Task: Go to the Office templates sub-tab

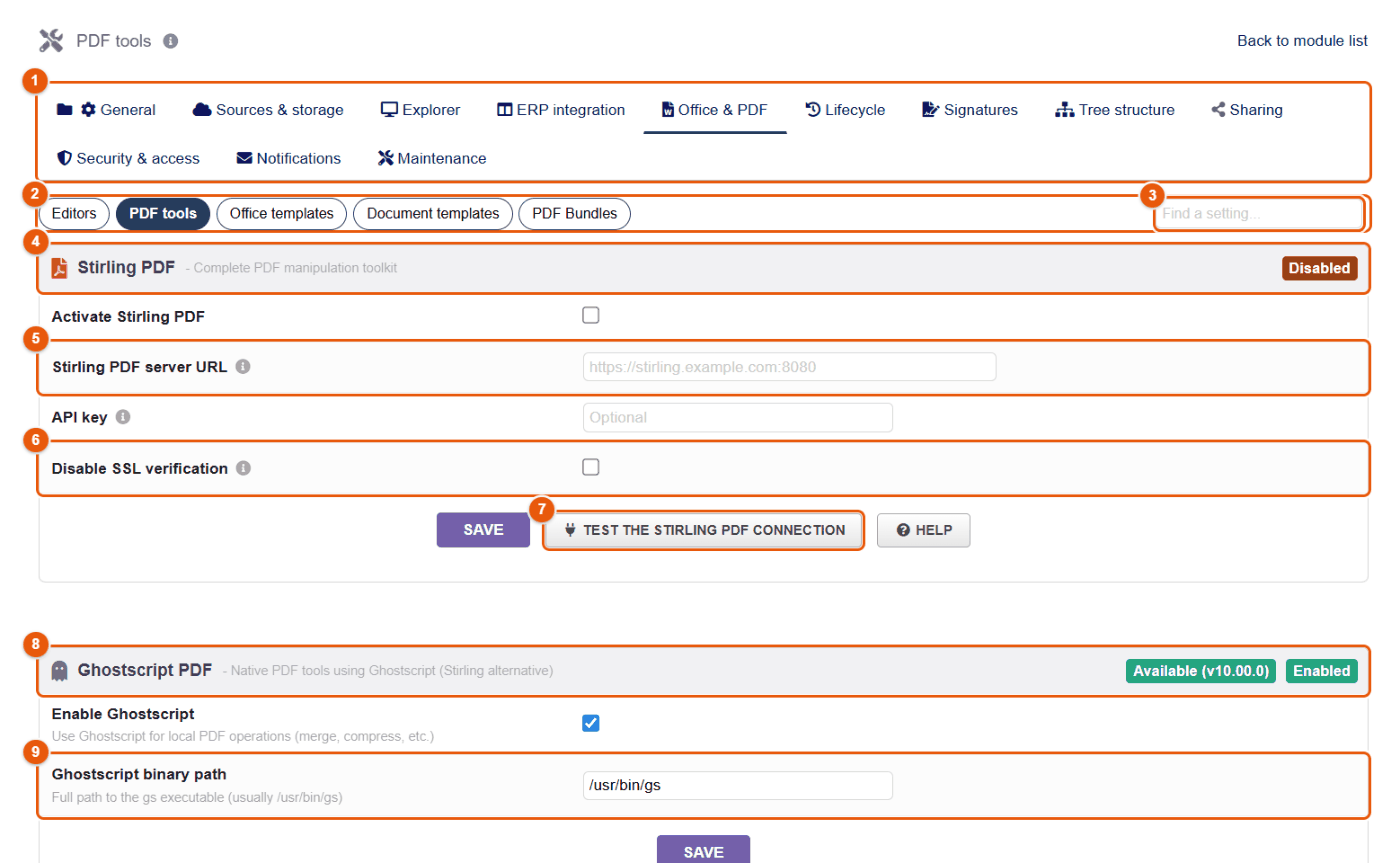Action: point(282,214)
